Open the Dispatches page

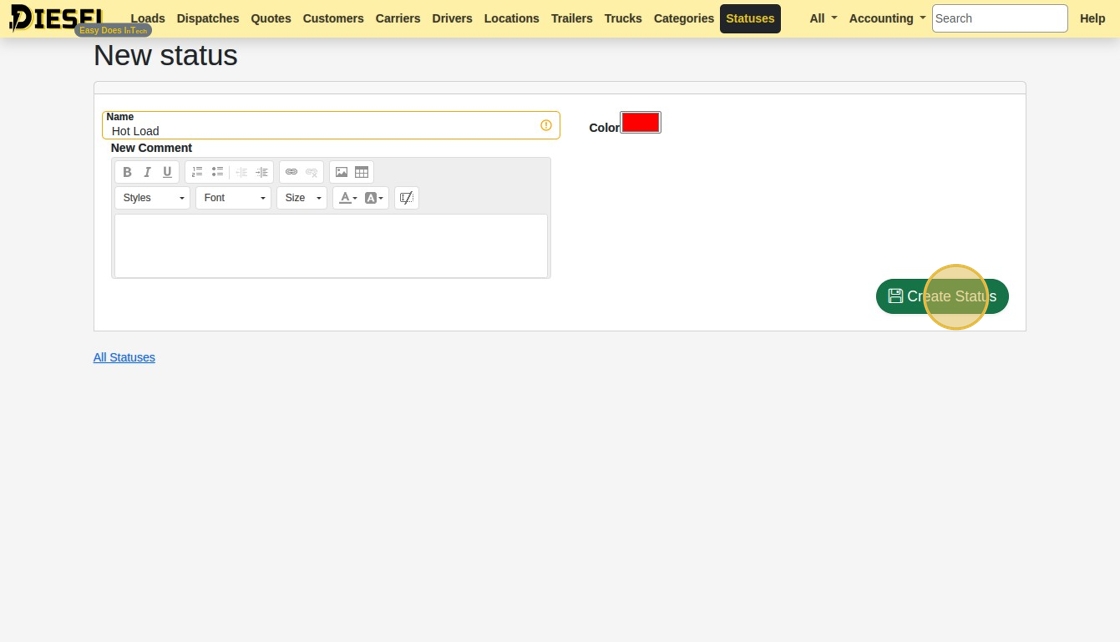208,19
